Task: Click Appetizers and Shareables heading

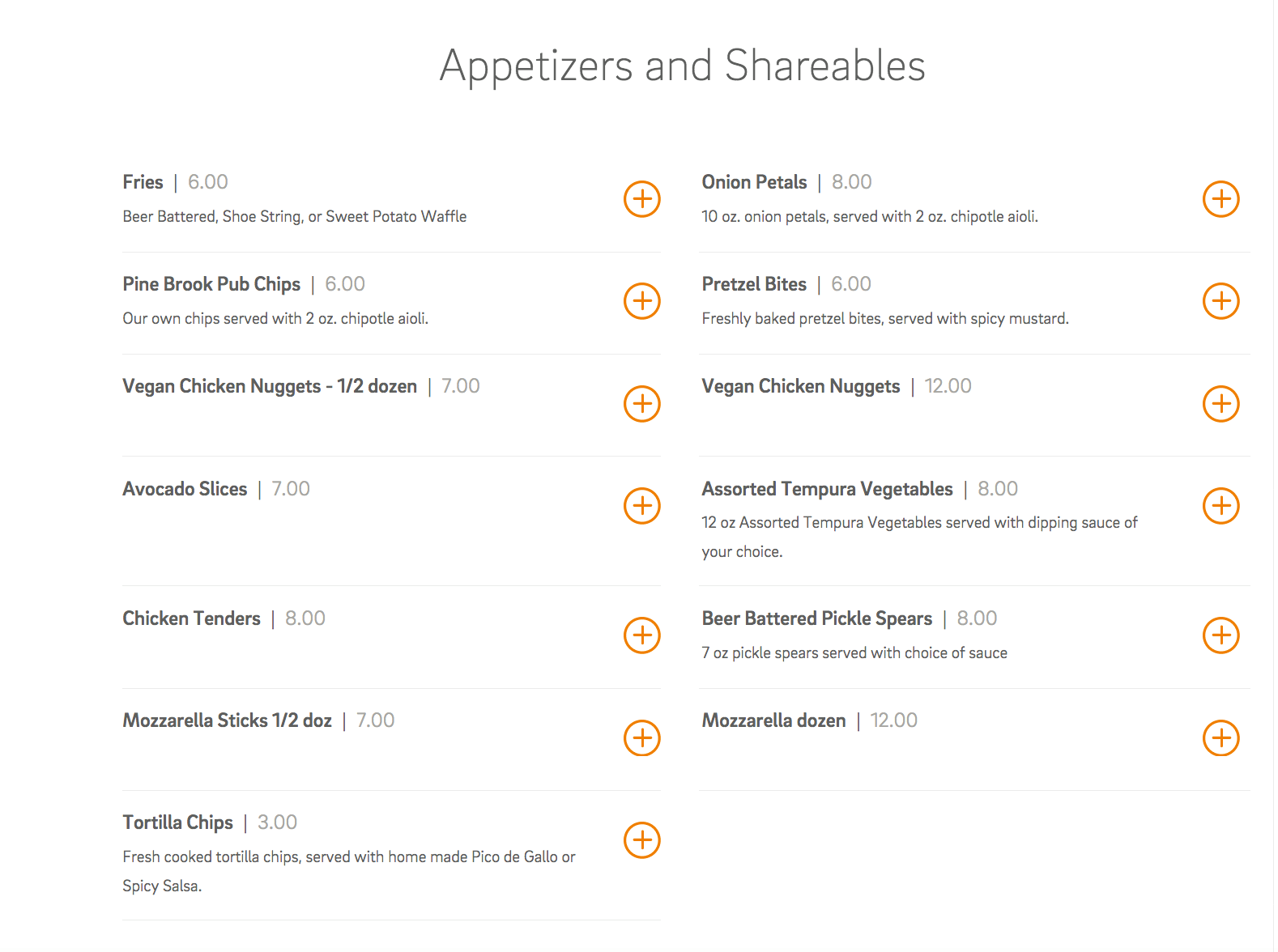Action: click(682, 66)
